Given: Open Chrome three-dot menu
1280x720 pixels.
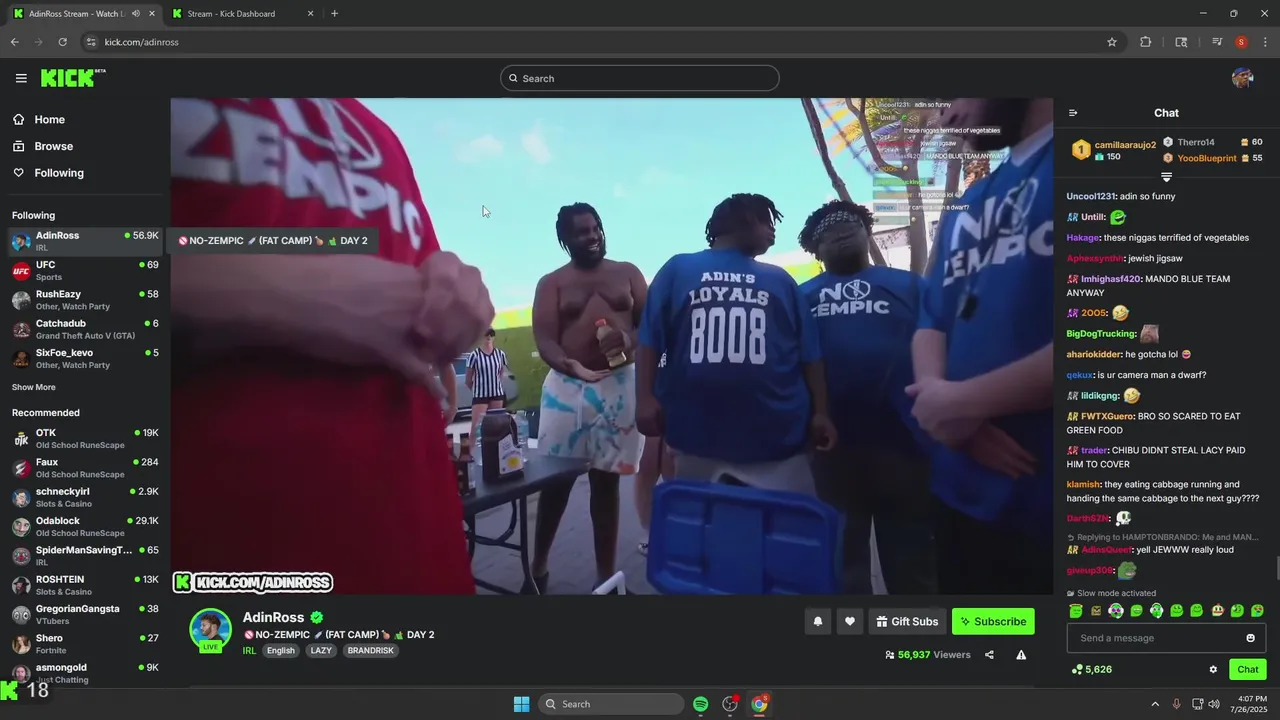Looking at the screenshot, I should [1265, 42].
